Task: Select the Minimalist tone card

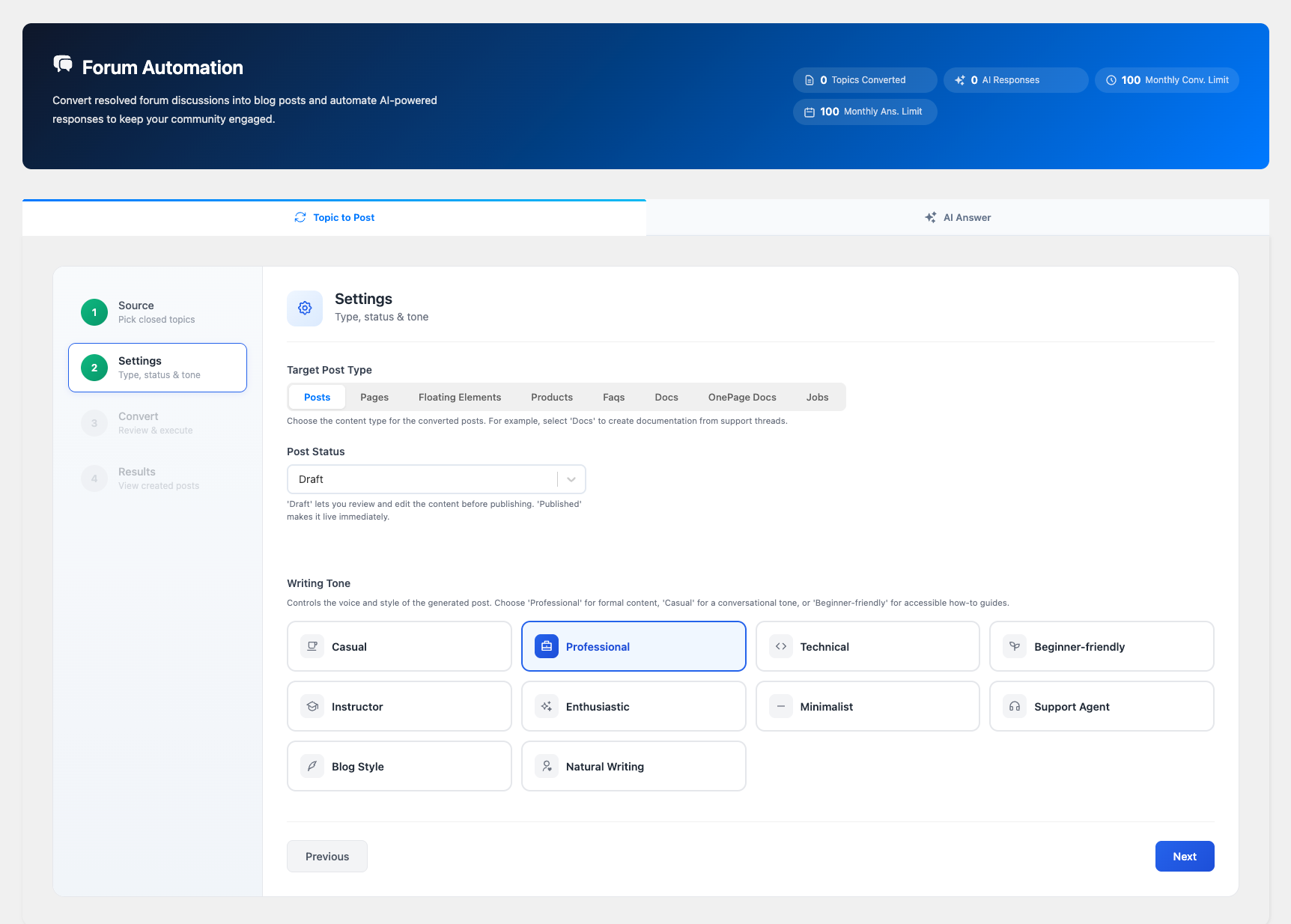Action: coord(868,706)
